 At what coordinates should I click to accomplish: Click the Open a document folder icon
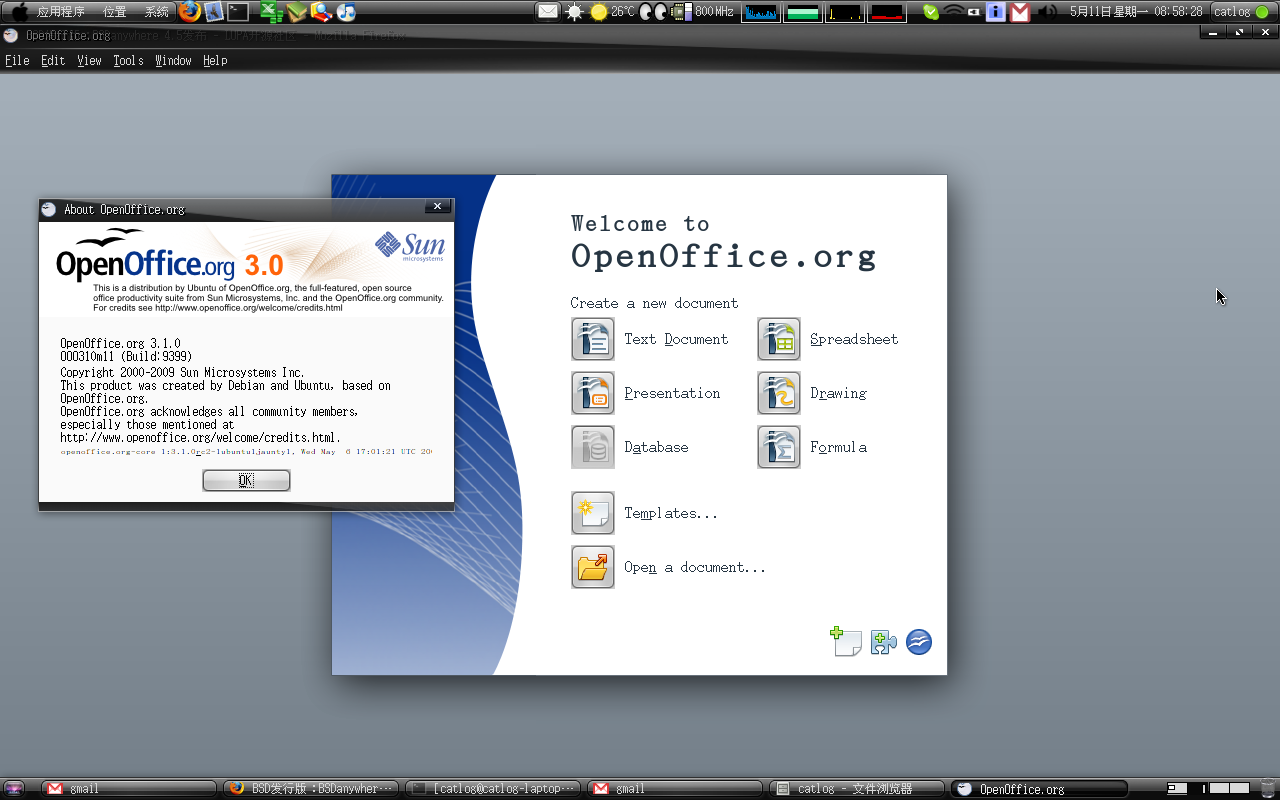pos(593,567)
